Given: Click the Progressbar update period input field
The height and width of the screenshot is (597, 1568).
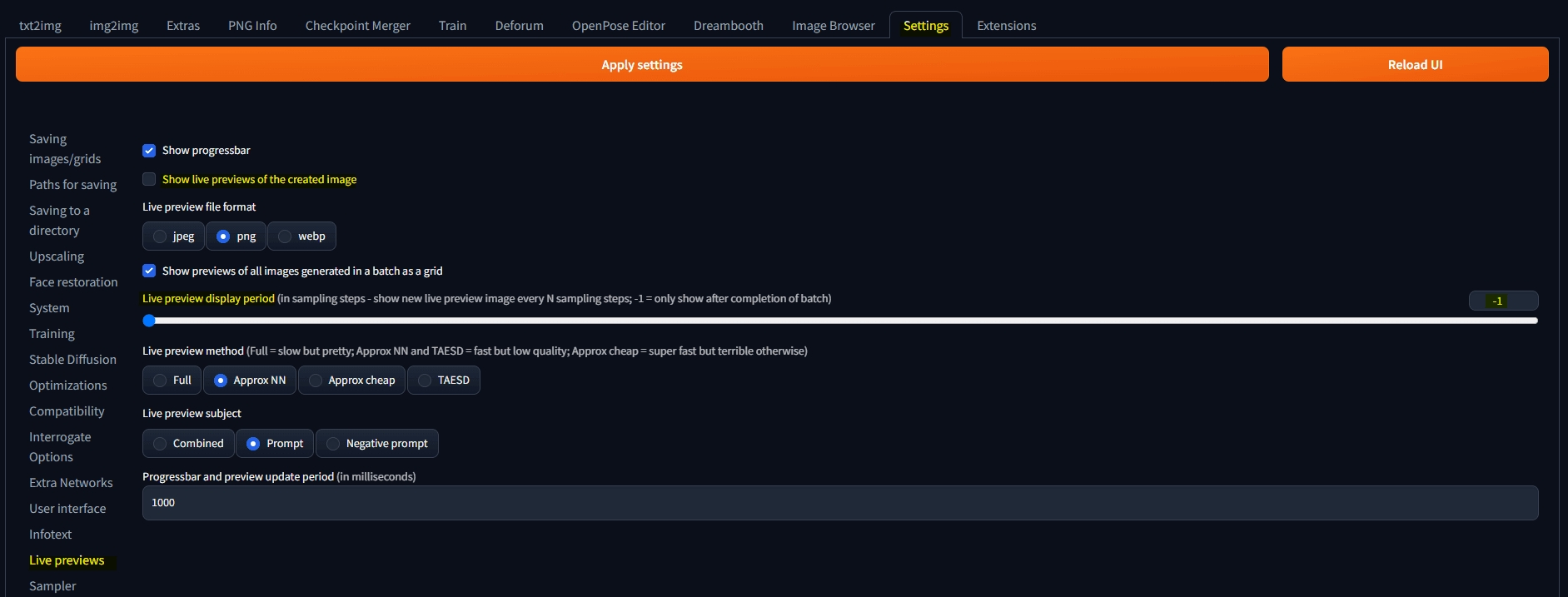Looking at the screenshot, I should pyautogui.click(x=839, y=503).
